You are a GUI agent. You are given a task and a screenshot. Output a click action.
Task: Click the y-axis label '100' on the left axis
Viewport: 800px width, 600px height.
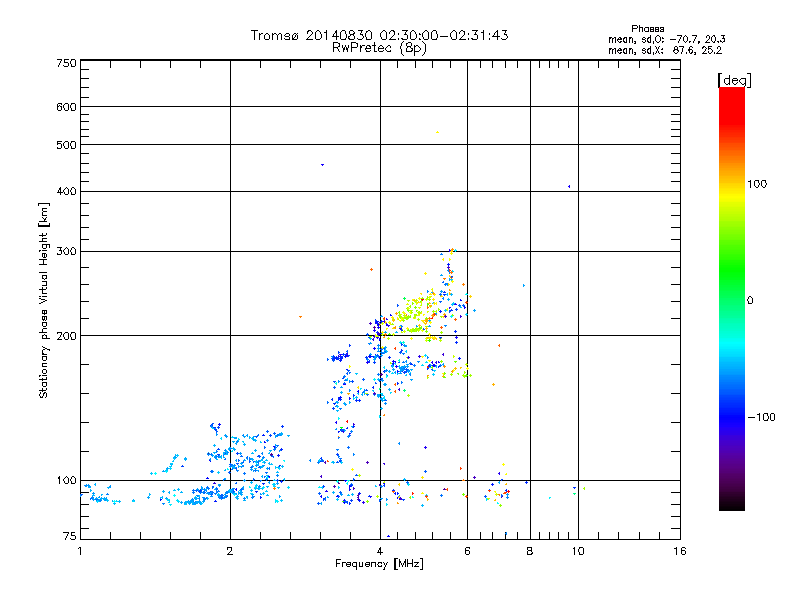pos(66,480)
